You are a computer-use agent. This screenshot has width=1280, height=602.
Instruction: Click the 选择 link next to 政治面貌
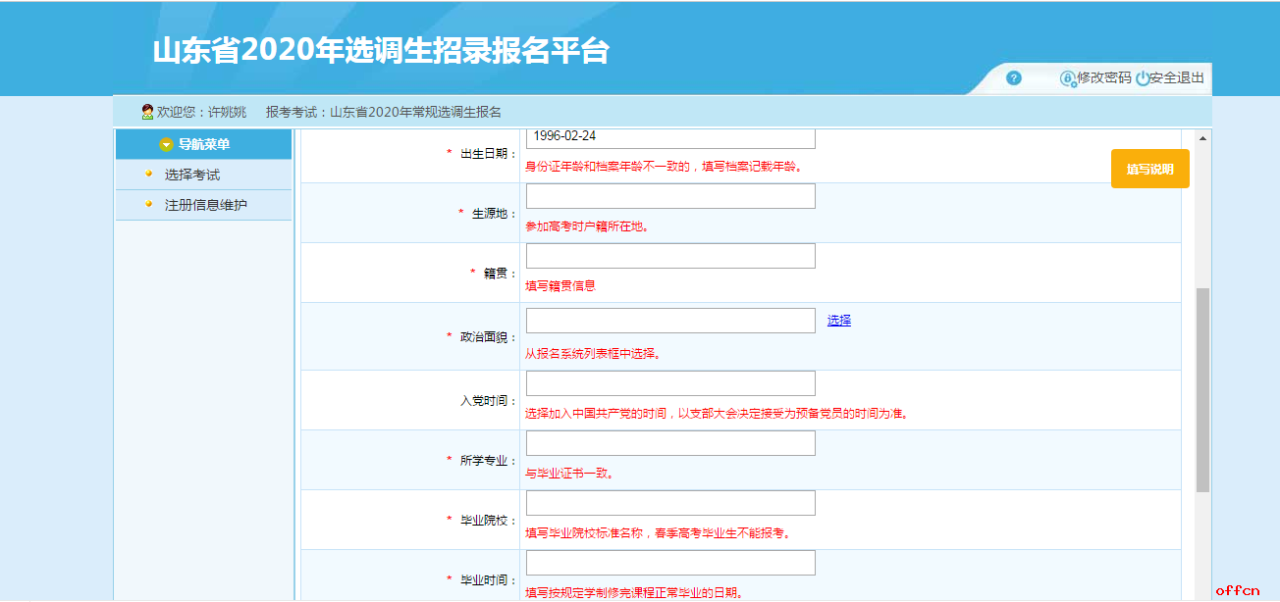tap(838, 321)
